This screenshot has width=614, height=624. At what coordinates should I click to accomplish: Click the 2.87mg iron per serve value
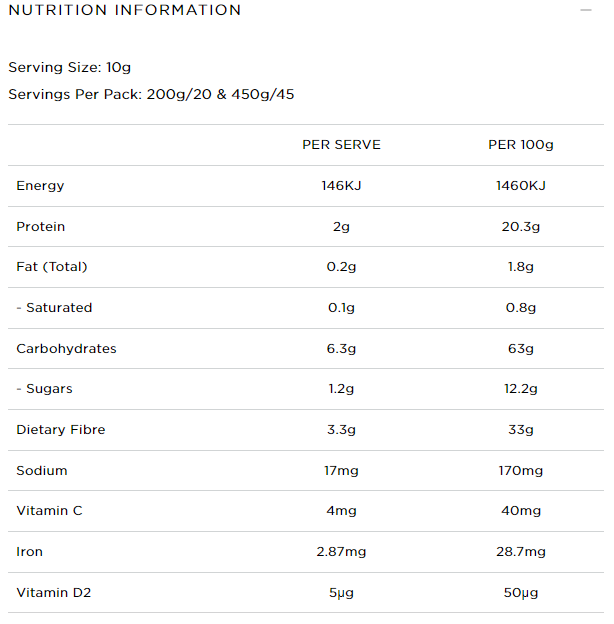coord(341,552)
